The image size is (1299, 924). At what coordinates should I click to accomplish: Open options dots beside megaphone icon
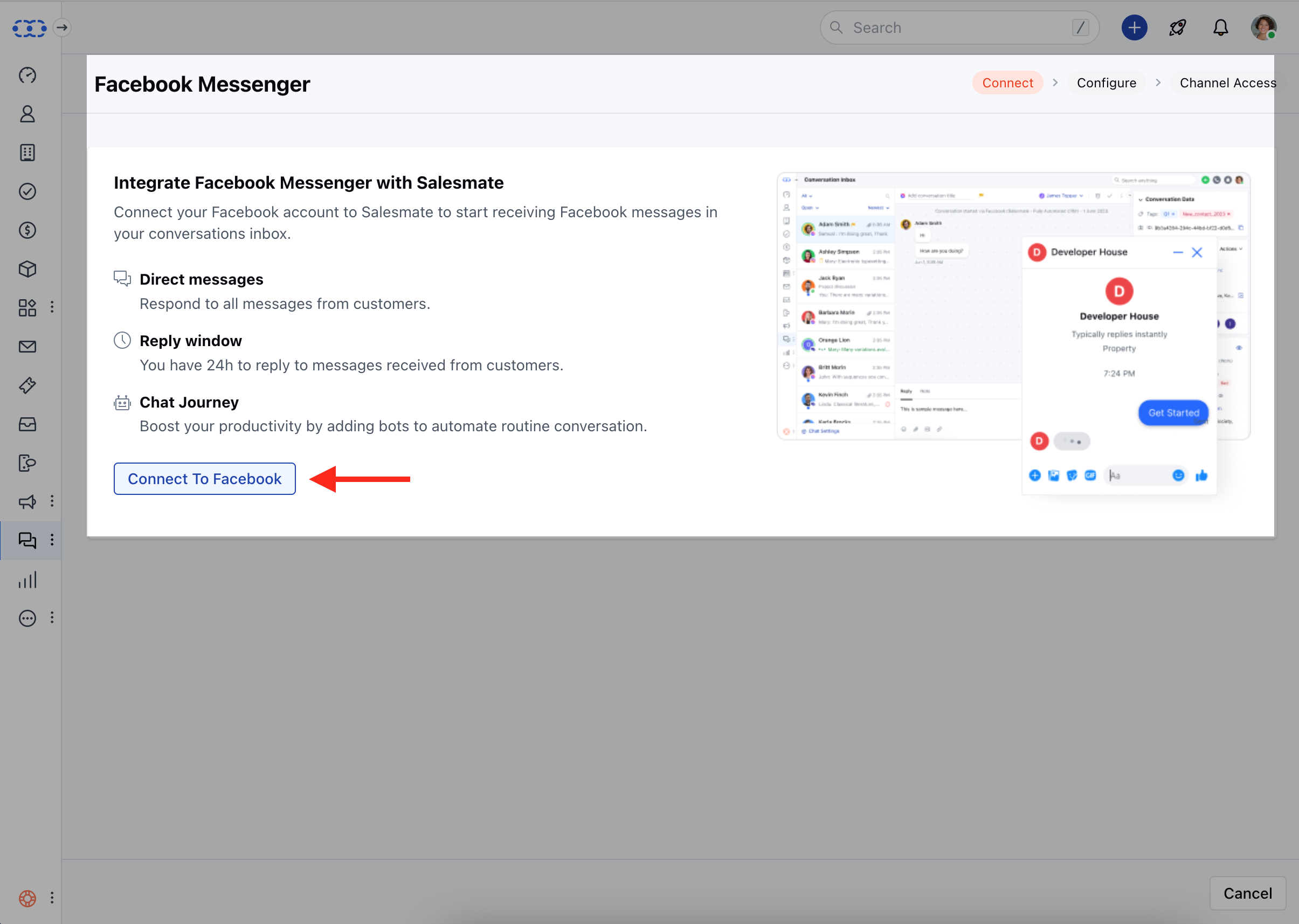point(52,501)
